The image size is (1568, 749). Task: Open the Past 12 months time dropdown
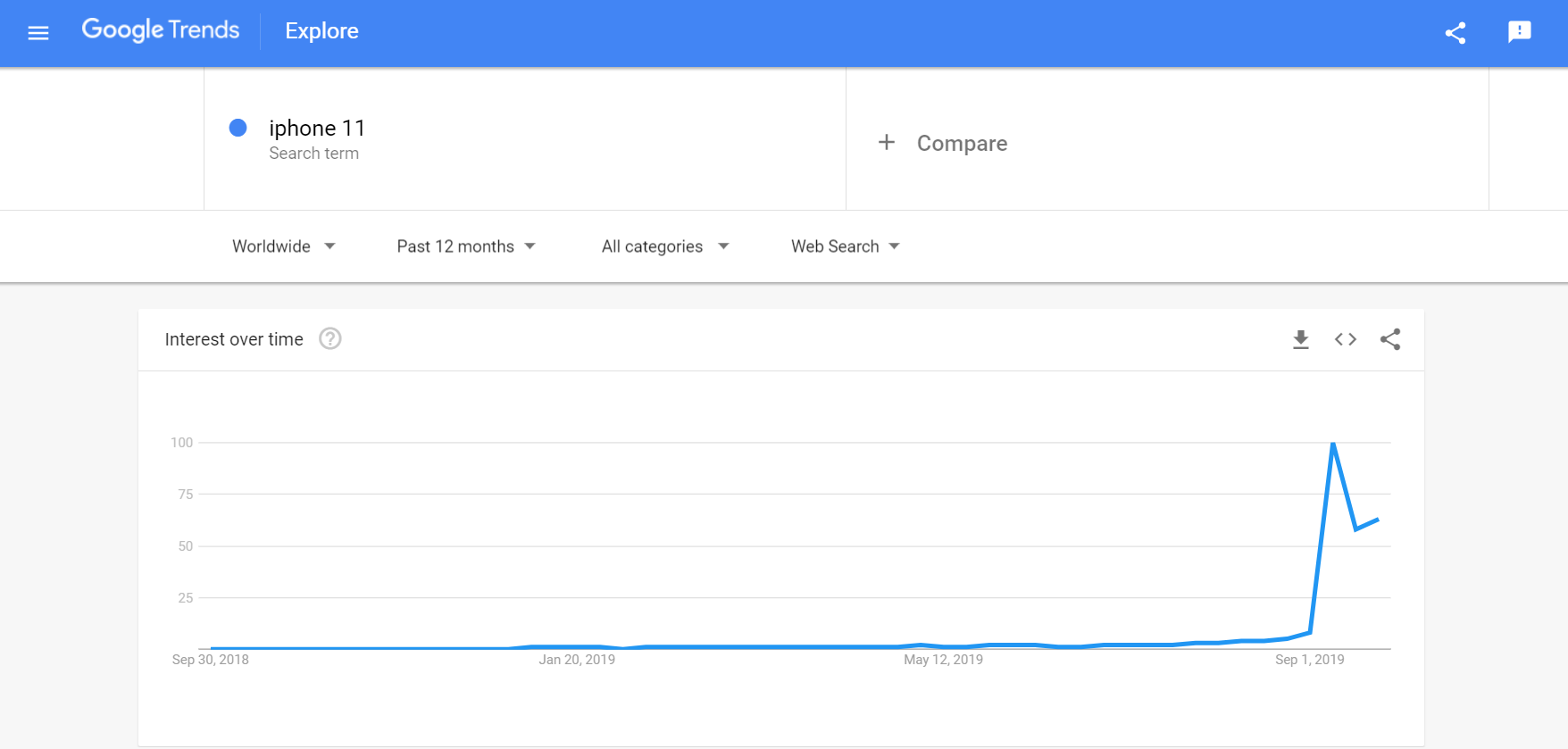click(x=466, y=246)
